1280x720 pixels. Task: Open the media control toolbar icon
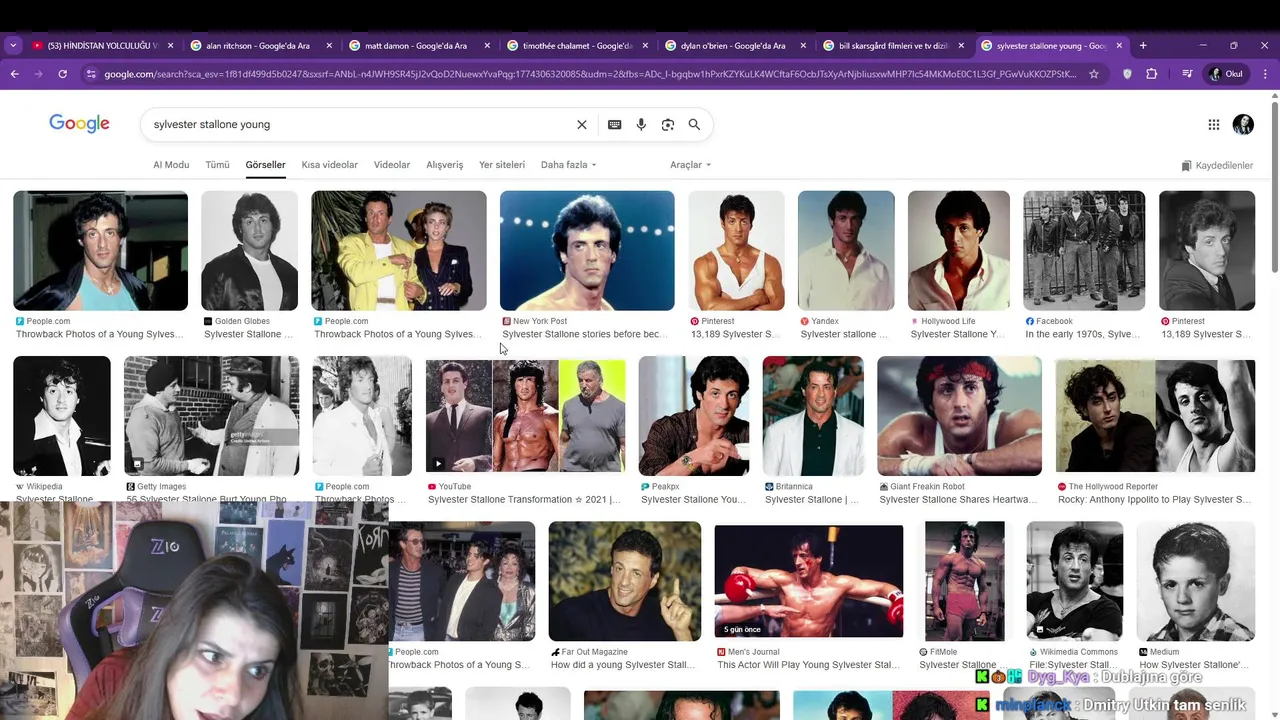coord(1187,74)
